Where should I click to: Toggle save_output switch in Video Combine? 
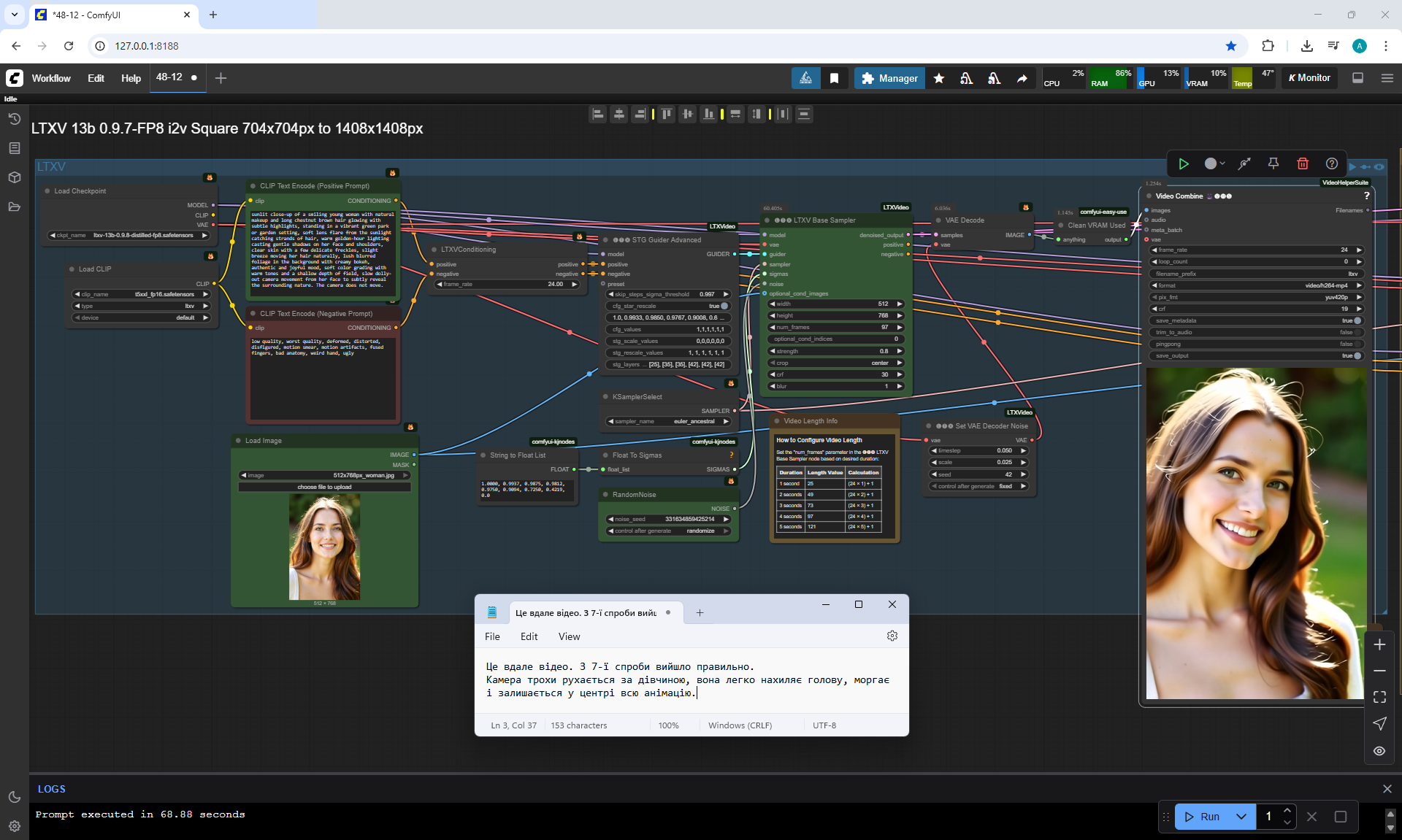pos(1357,355)
